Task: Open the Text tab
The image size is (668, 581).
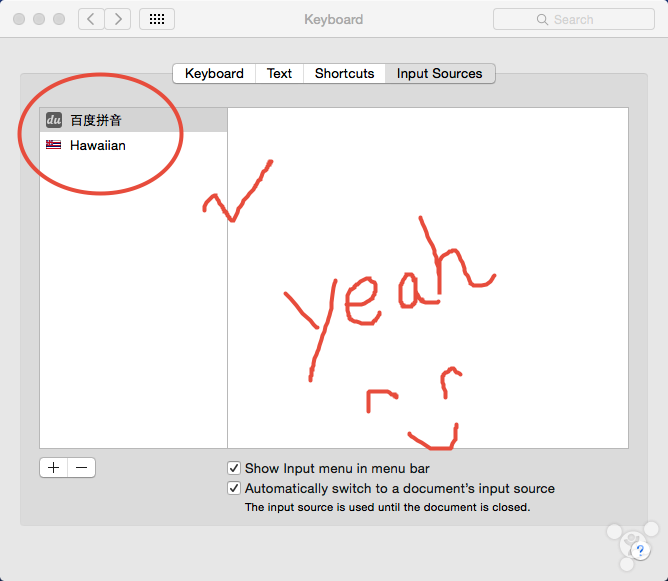Action: click(x=279, y=73)
